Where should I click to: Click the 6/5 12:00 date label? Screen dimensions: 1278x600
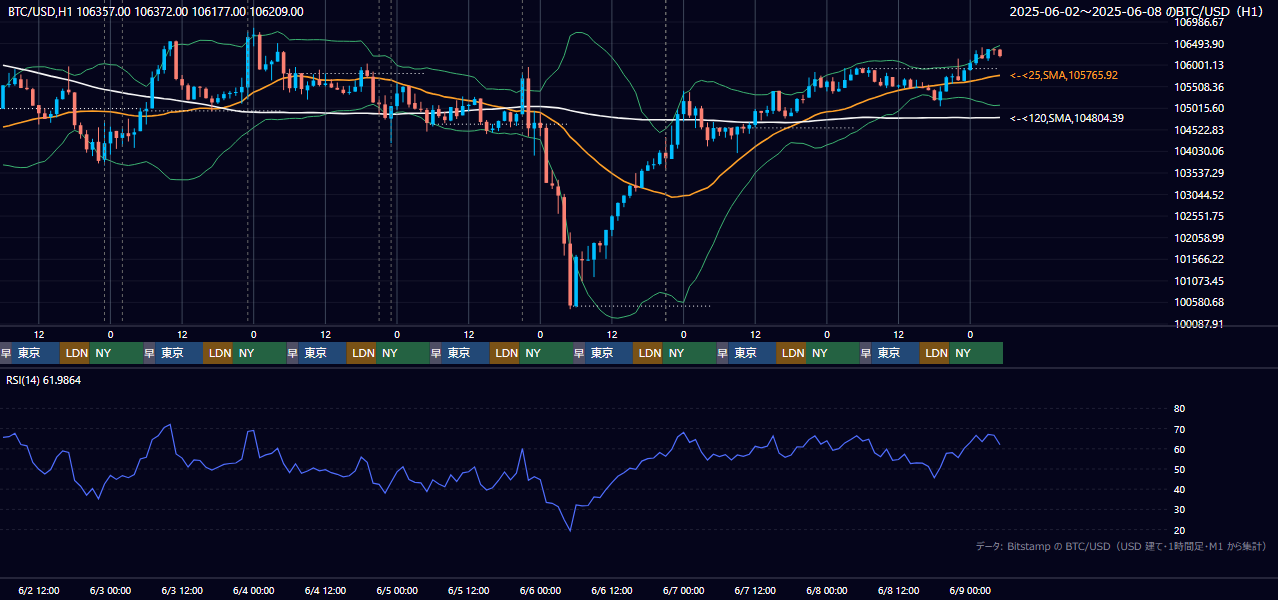pos(469,591)
